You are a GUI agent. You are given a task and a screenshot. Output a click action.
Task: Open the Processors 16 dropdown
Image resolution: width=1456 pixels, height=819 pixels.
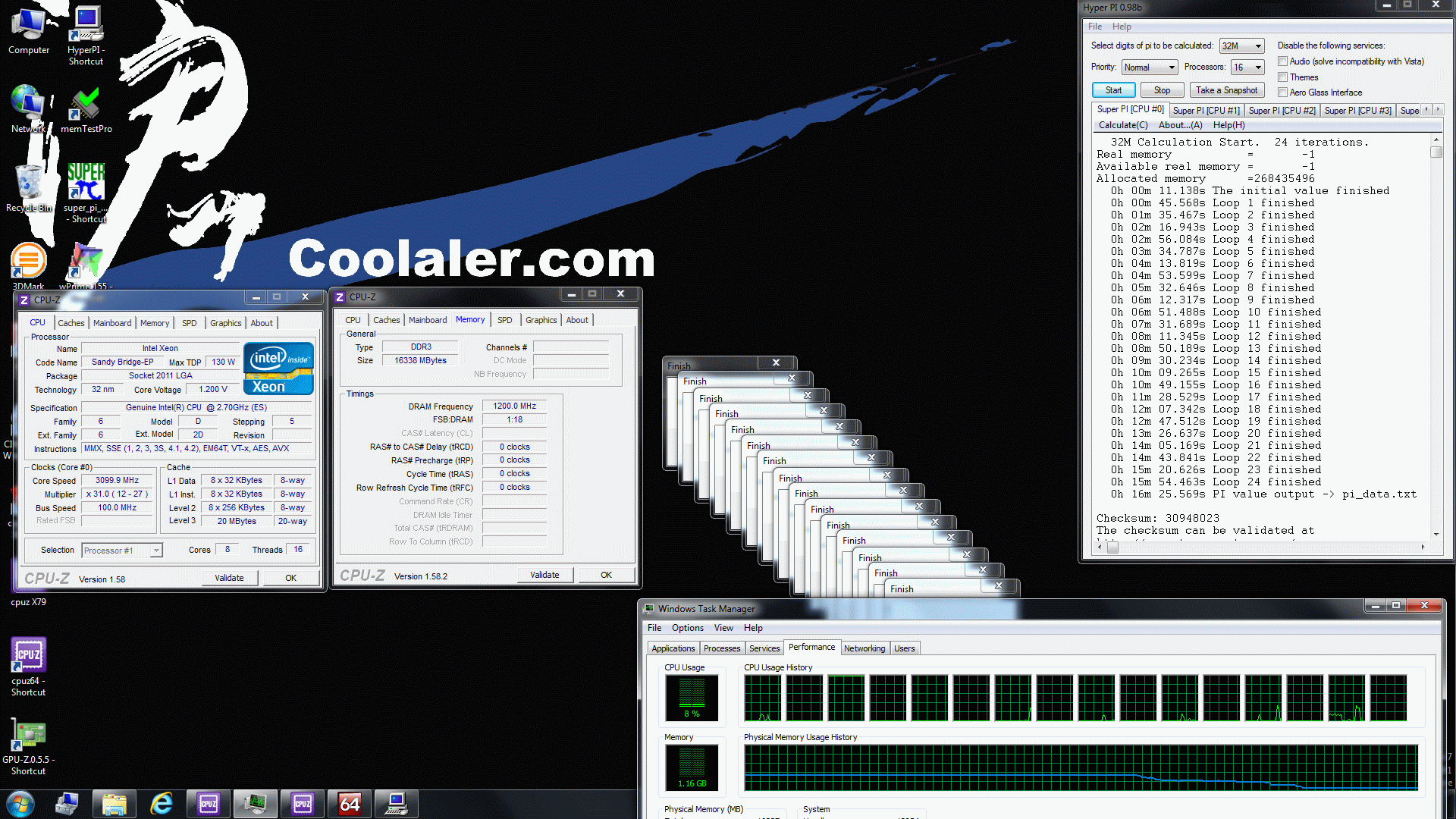(x=1247, y=67)
